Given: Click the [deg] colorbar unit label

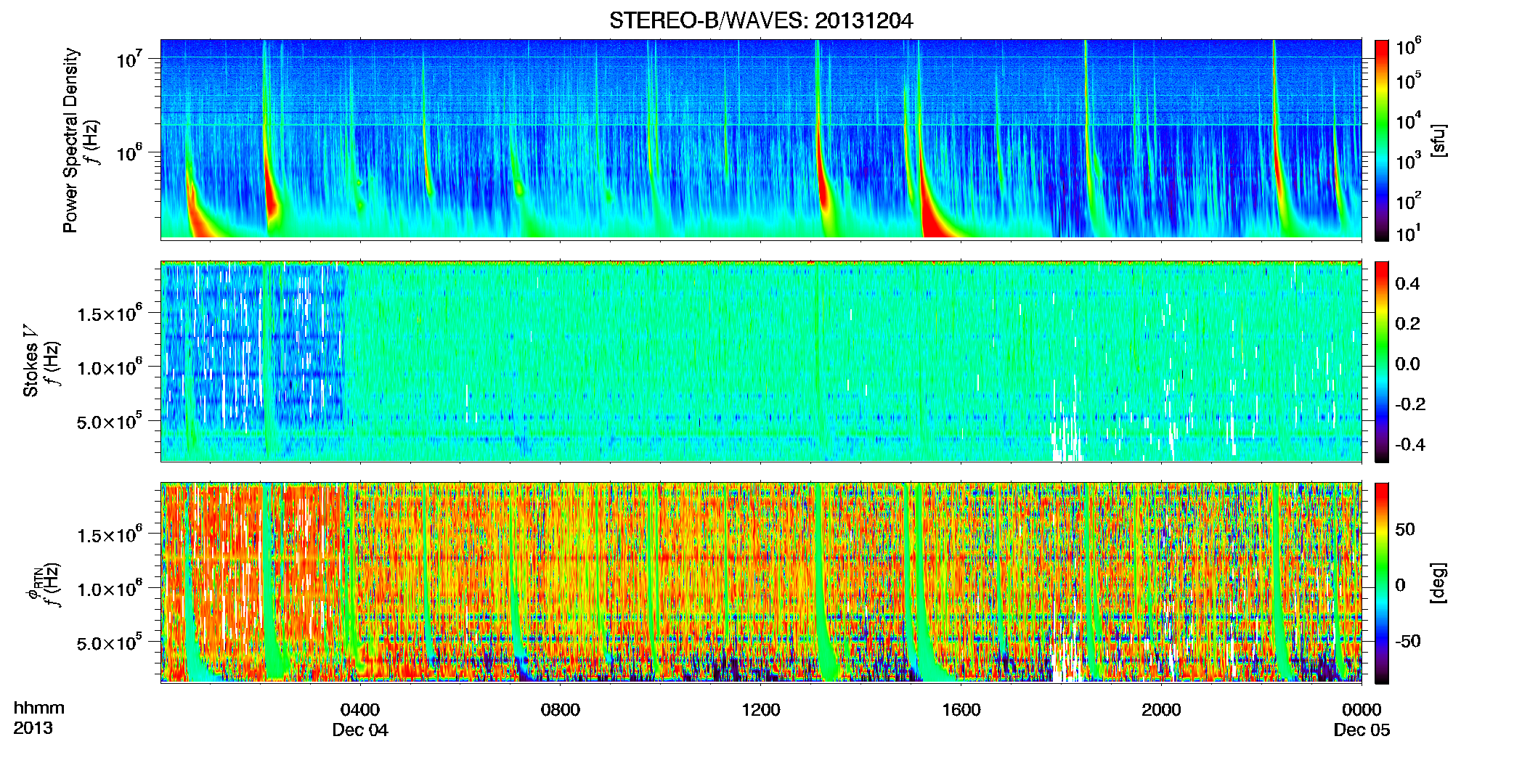Looking at the screenshot, I should (x=1438, y=583).
